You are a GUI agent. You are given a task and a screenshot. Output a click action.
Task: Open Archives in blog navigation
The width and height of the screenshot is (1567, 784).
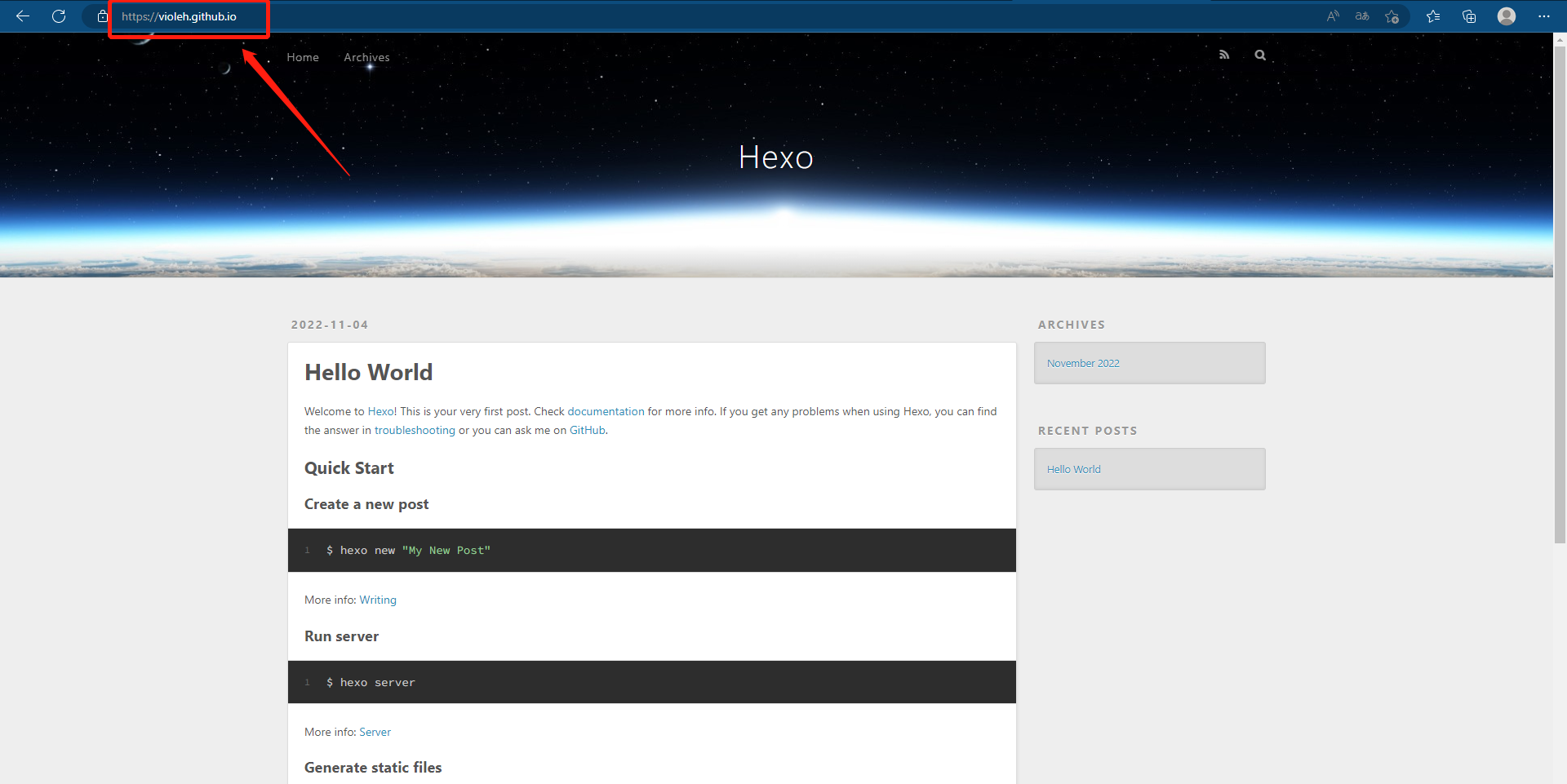click(366, 57)
